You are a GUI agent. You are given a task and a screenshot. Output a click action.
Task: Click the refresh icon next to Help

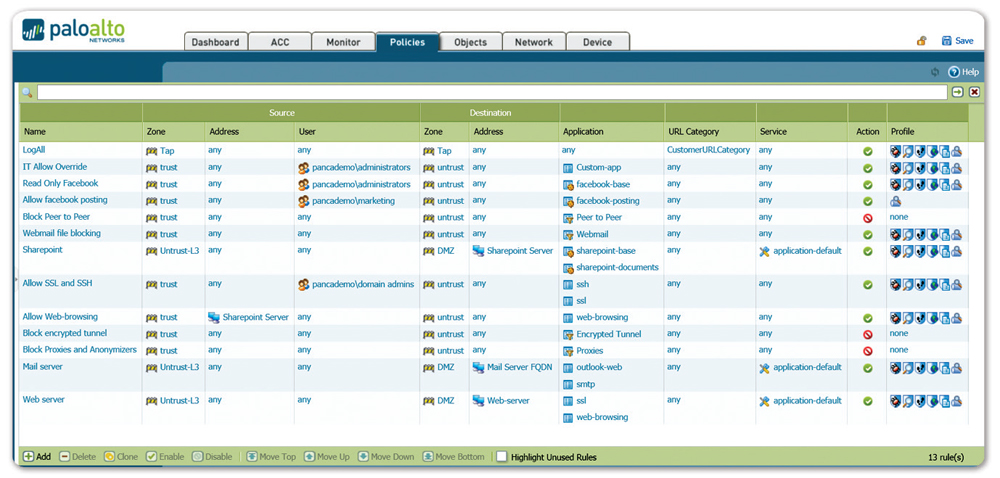935,72
